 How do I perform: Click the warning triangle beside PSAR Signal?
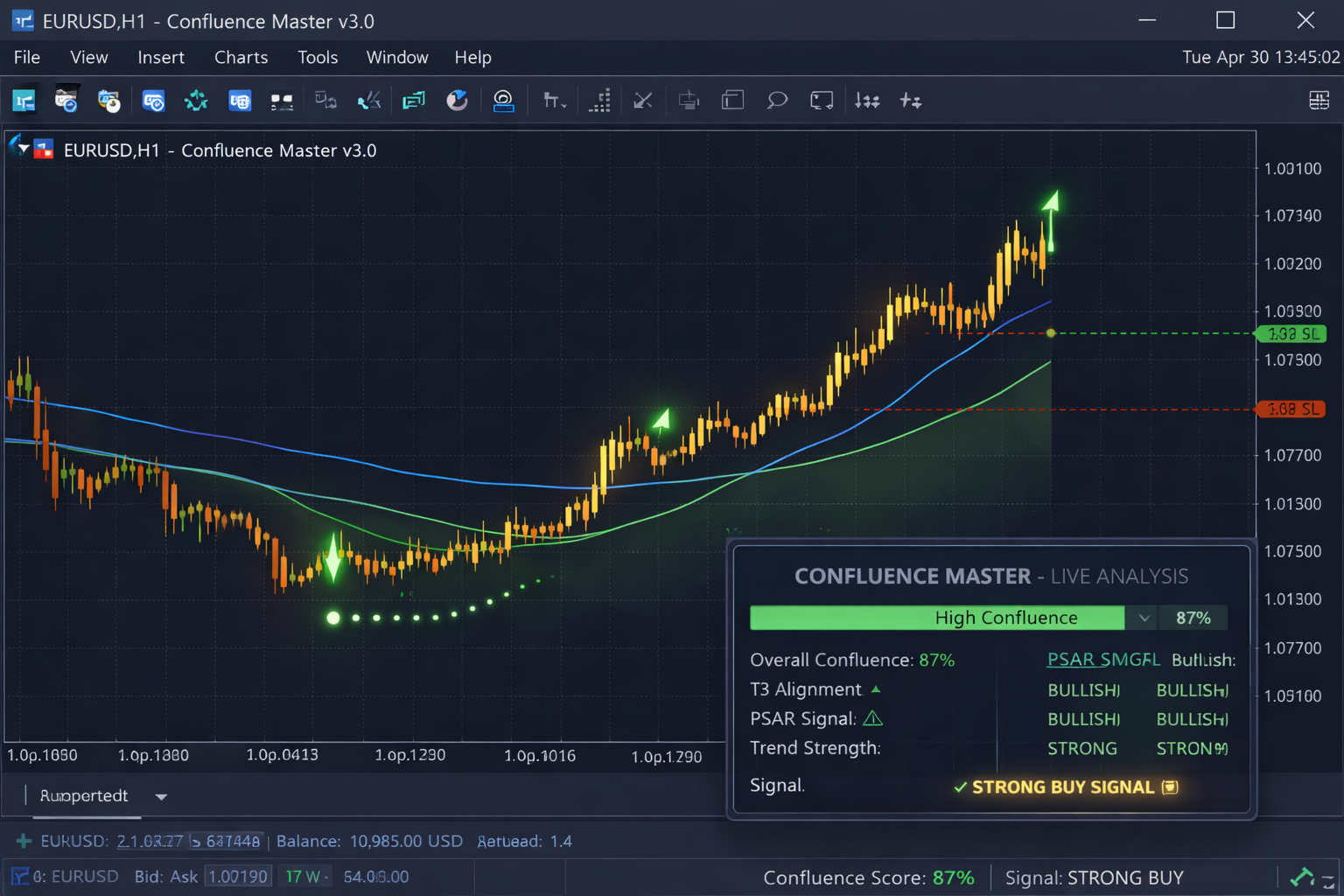click(x=873, y=718)
